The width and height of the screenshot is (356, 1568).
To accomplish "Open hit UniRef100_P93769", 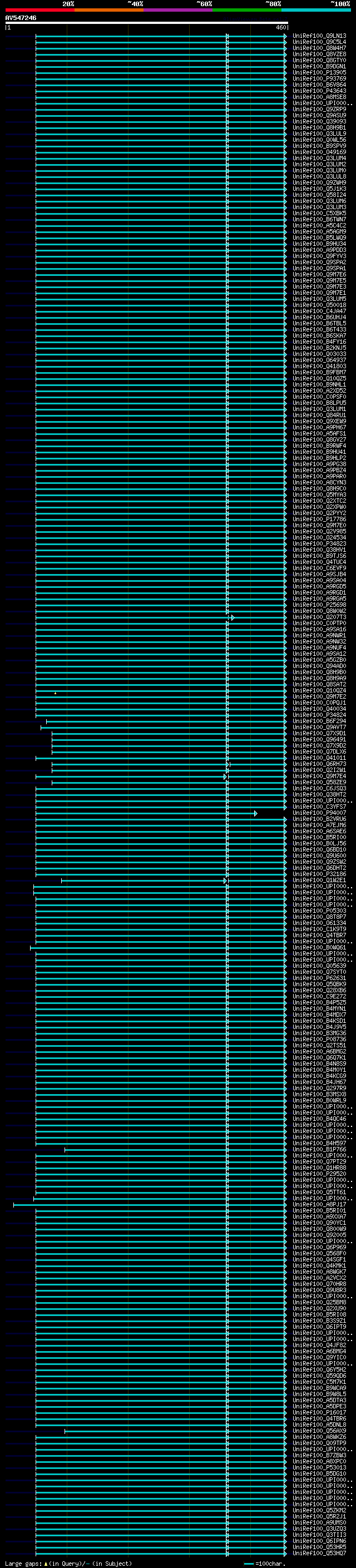I will (319, 78).
